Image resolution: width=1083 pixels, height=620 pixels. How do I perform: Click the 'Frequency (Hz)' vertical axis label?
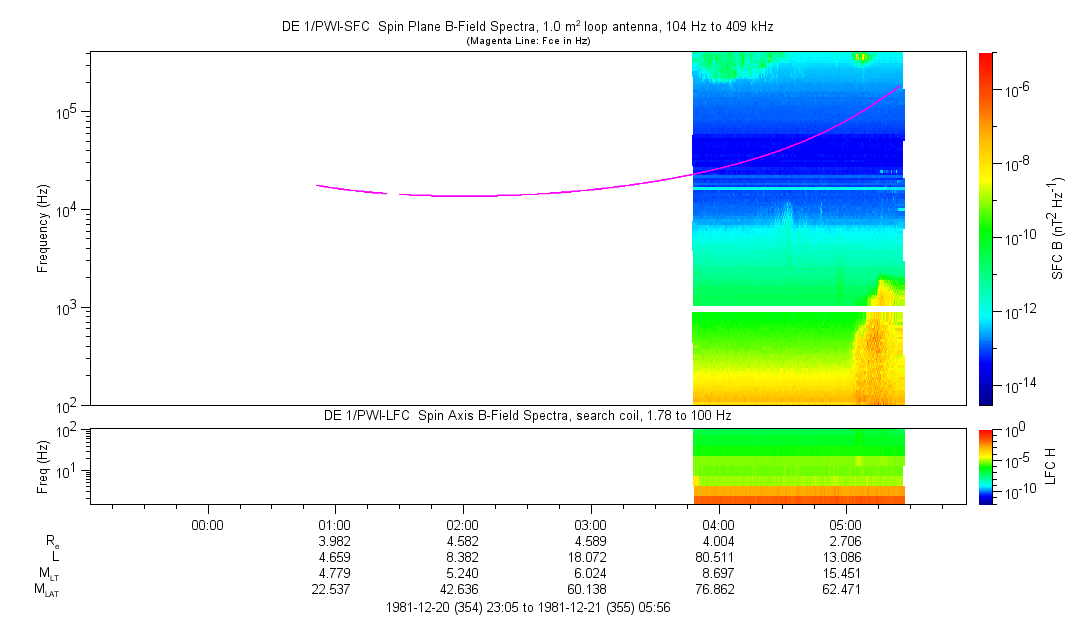43,228
